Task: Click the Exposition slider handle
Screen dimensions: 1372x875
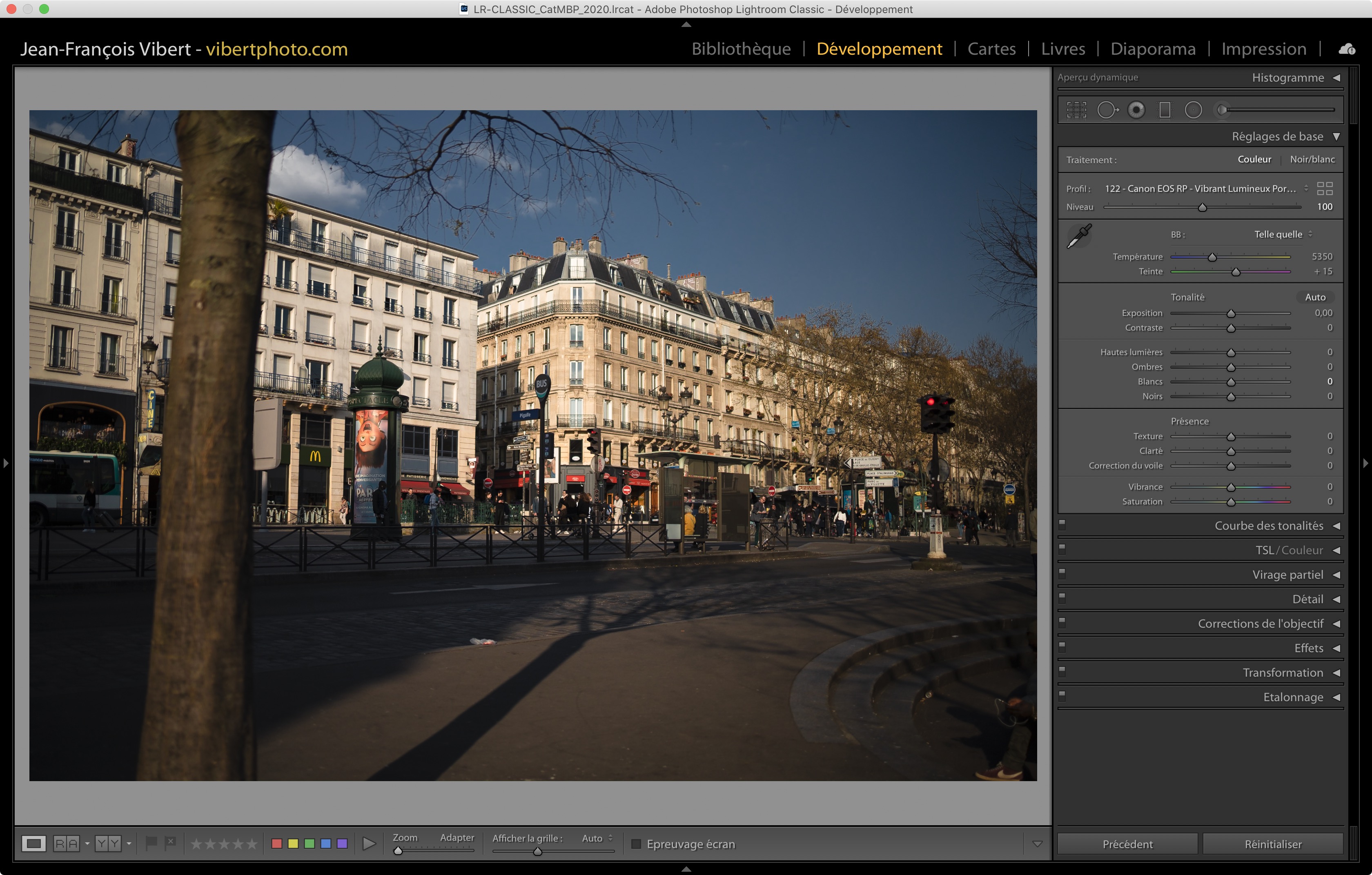Action: tap(1231, 314)
